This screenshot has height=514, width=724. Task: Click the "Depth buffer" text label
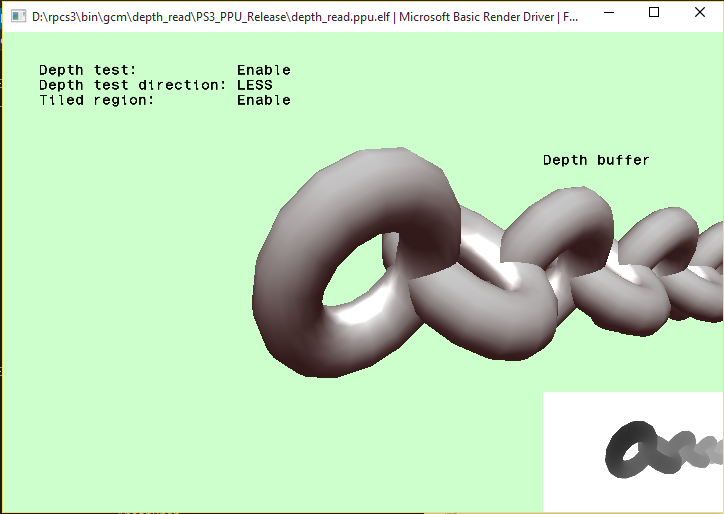tap(596, 160)
